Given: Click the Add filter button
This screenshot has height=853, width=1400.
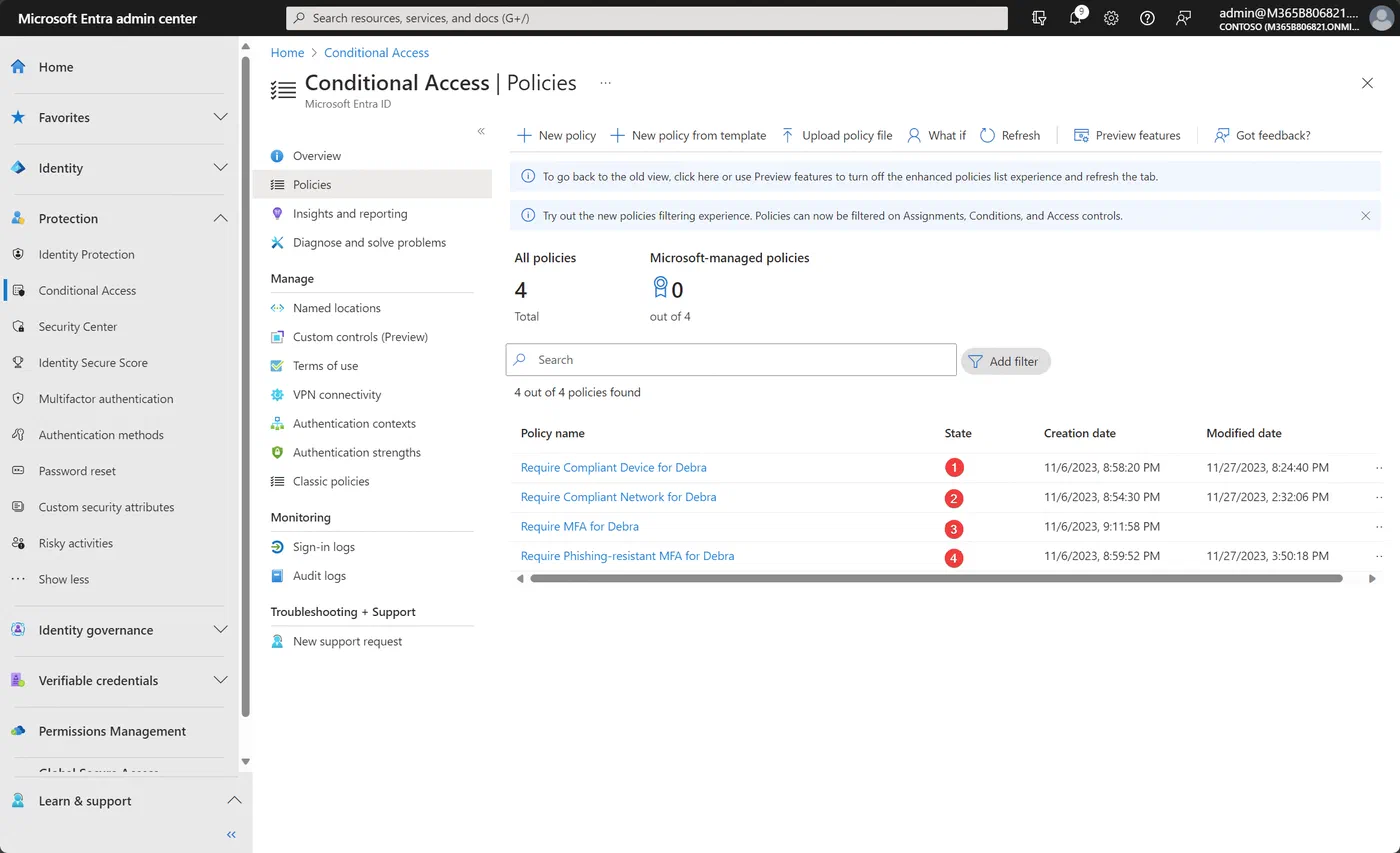Looking at the screenshot, I should (x=1005, y=361).
